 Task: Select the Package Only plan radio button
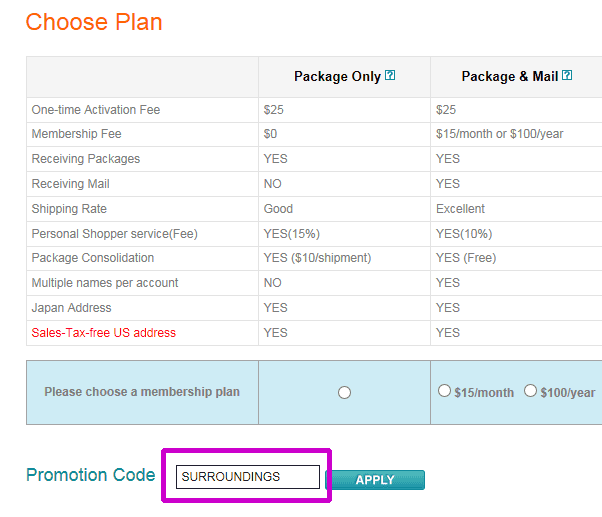pyautogui.click(x=344, y=392)
